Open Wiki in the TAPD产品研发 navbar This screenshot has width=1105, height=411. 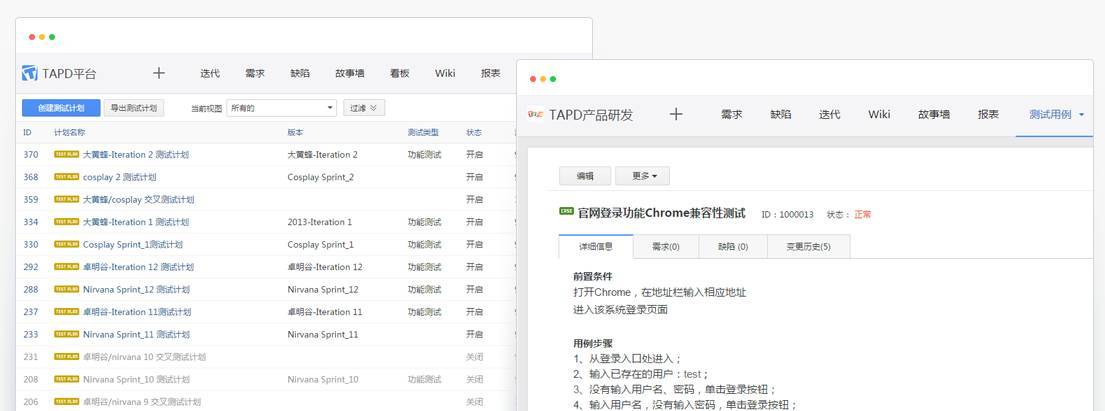[x=879, y=114]
